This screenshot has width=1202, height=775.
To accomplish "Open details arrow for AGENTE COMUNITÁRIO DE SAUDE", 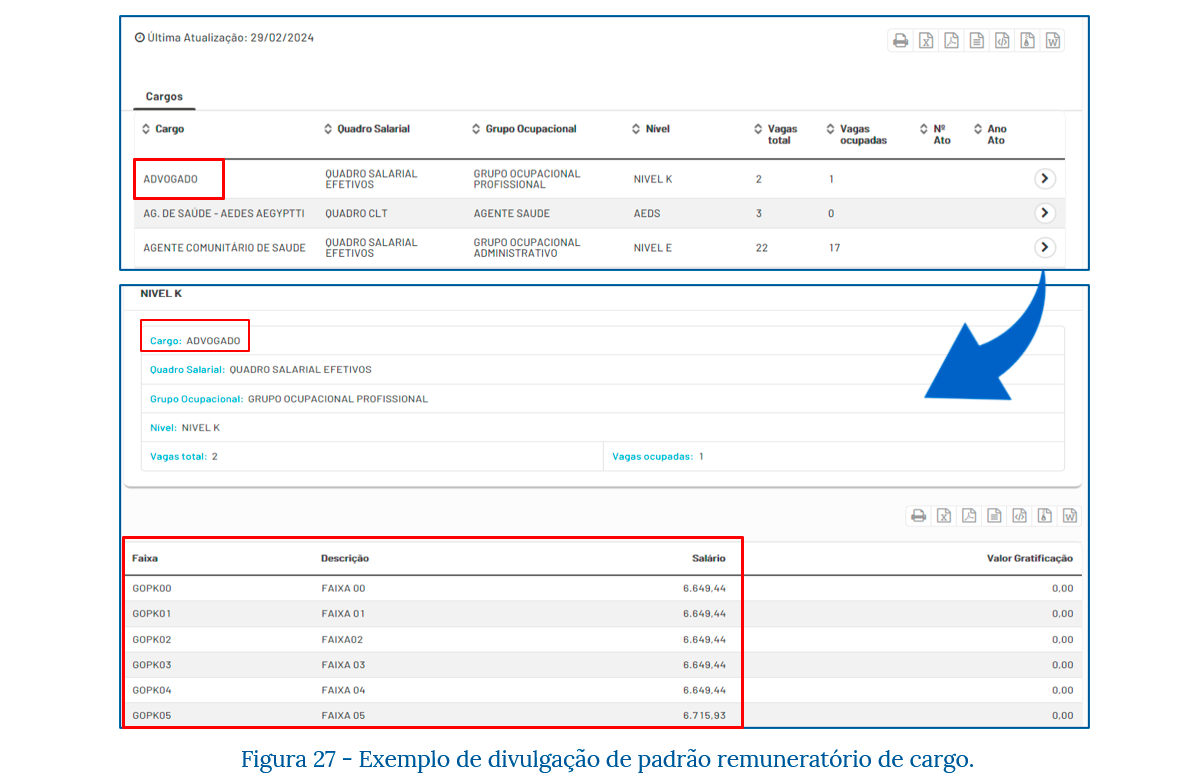I will 1044,247.
